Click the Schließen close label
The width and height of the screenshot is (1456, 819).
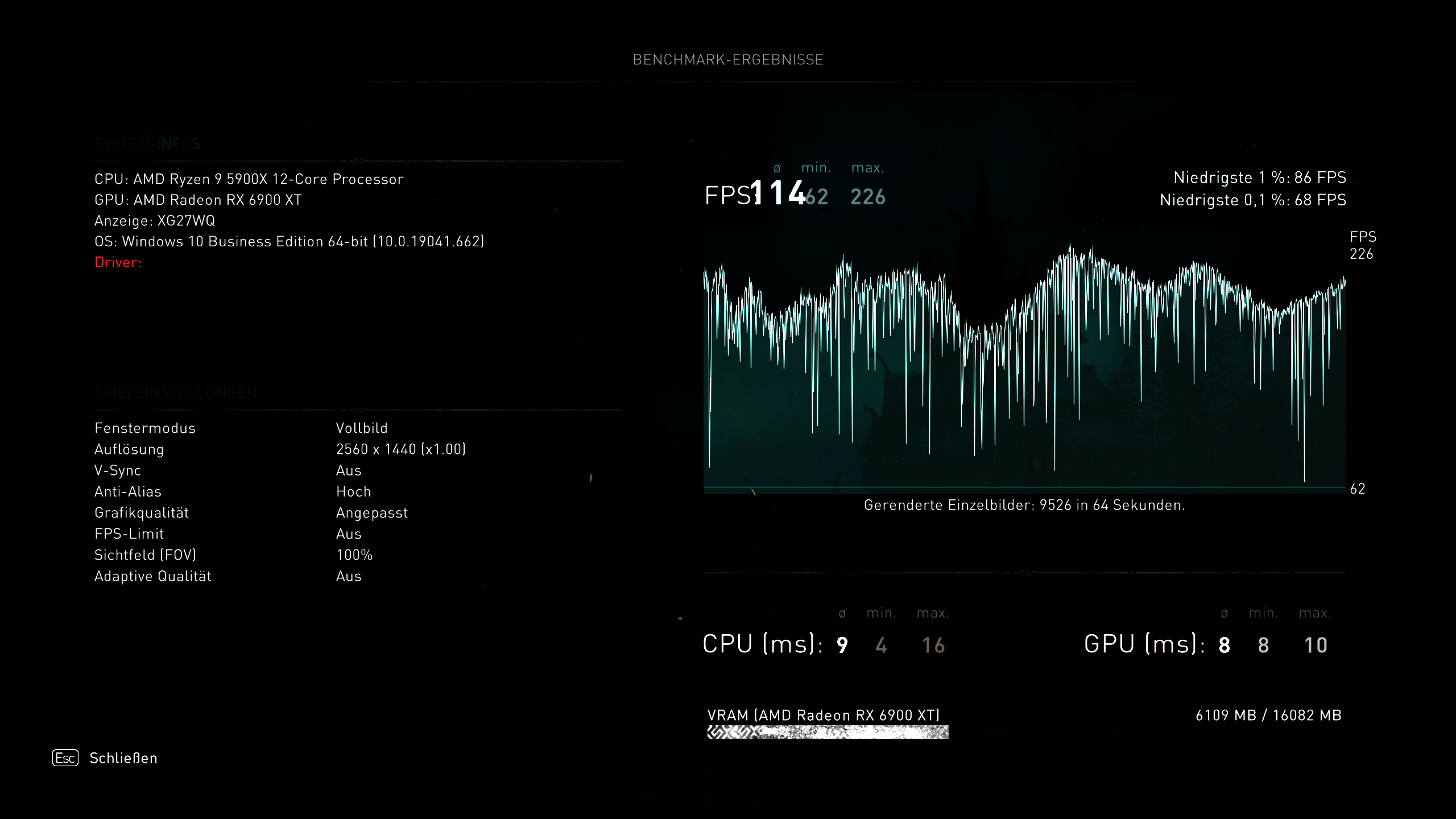click(123, 758)
